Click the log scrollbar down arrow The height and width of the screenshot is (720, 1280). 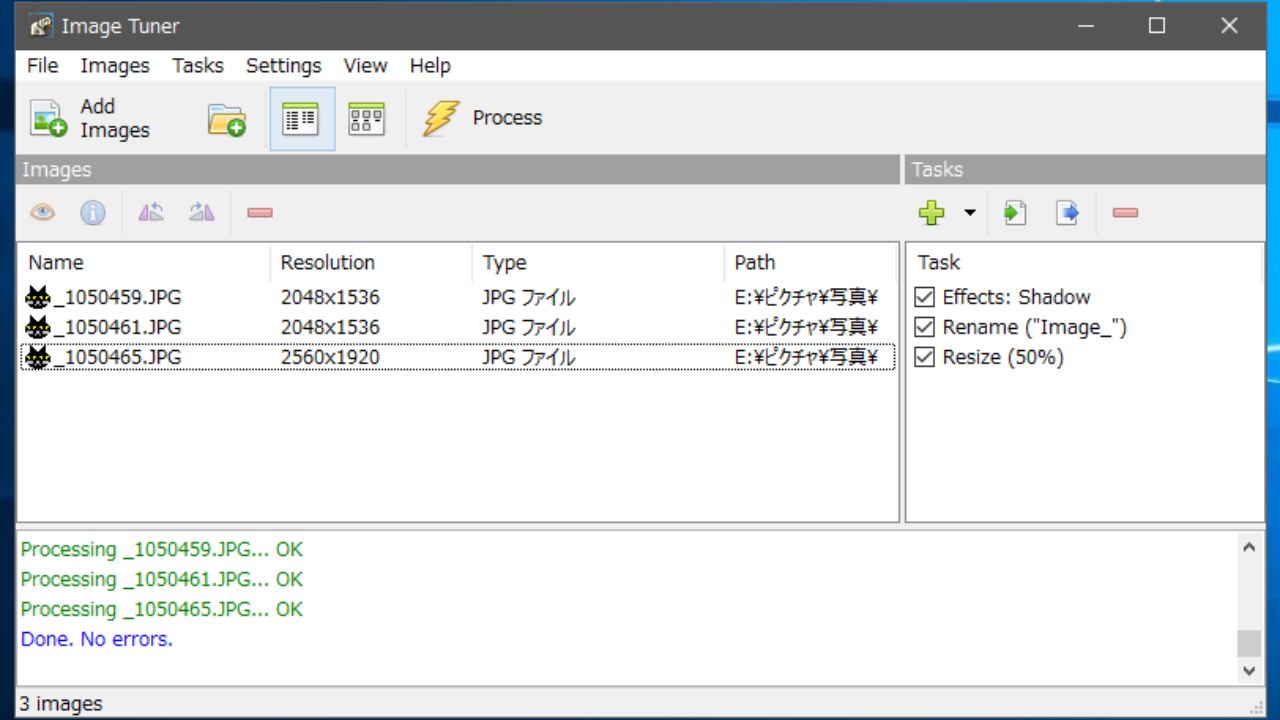[1249, 672]
